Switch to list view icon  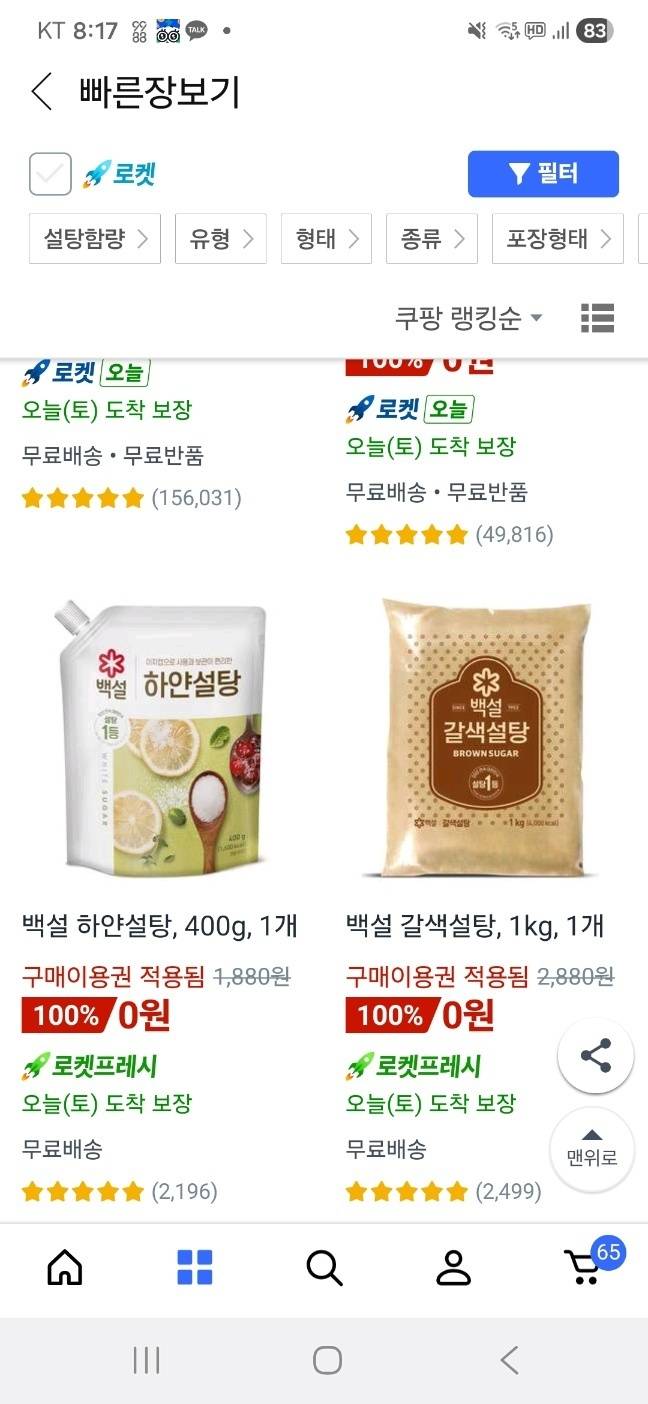(597, 318)
